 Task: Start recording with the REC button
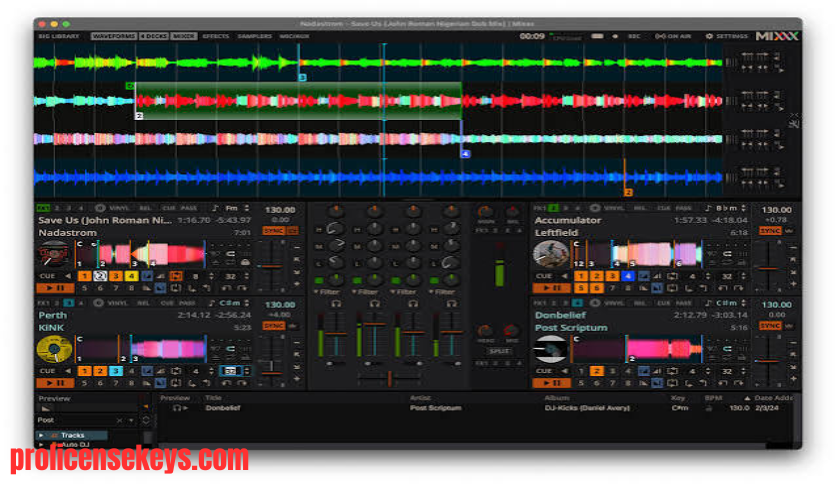click(x=634, y=36)
